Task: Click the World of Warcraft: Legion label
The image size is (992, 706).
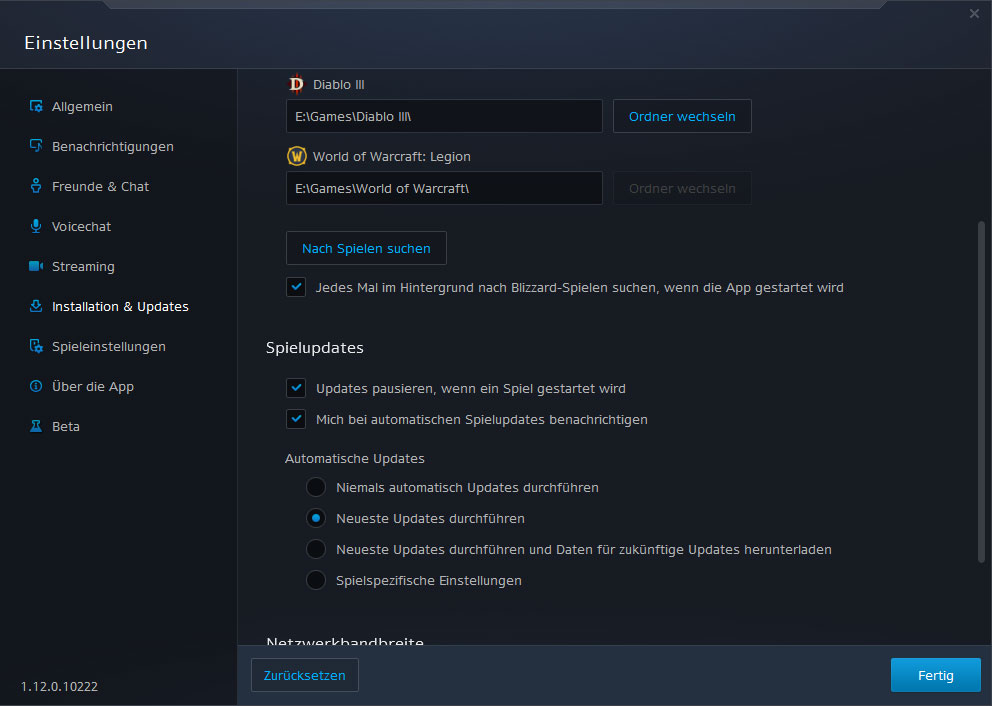Action: [x=392, y=156]
